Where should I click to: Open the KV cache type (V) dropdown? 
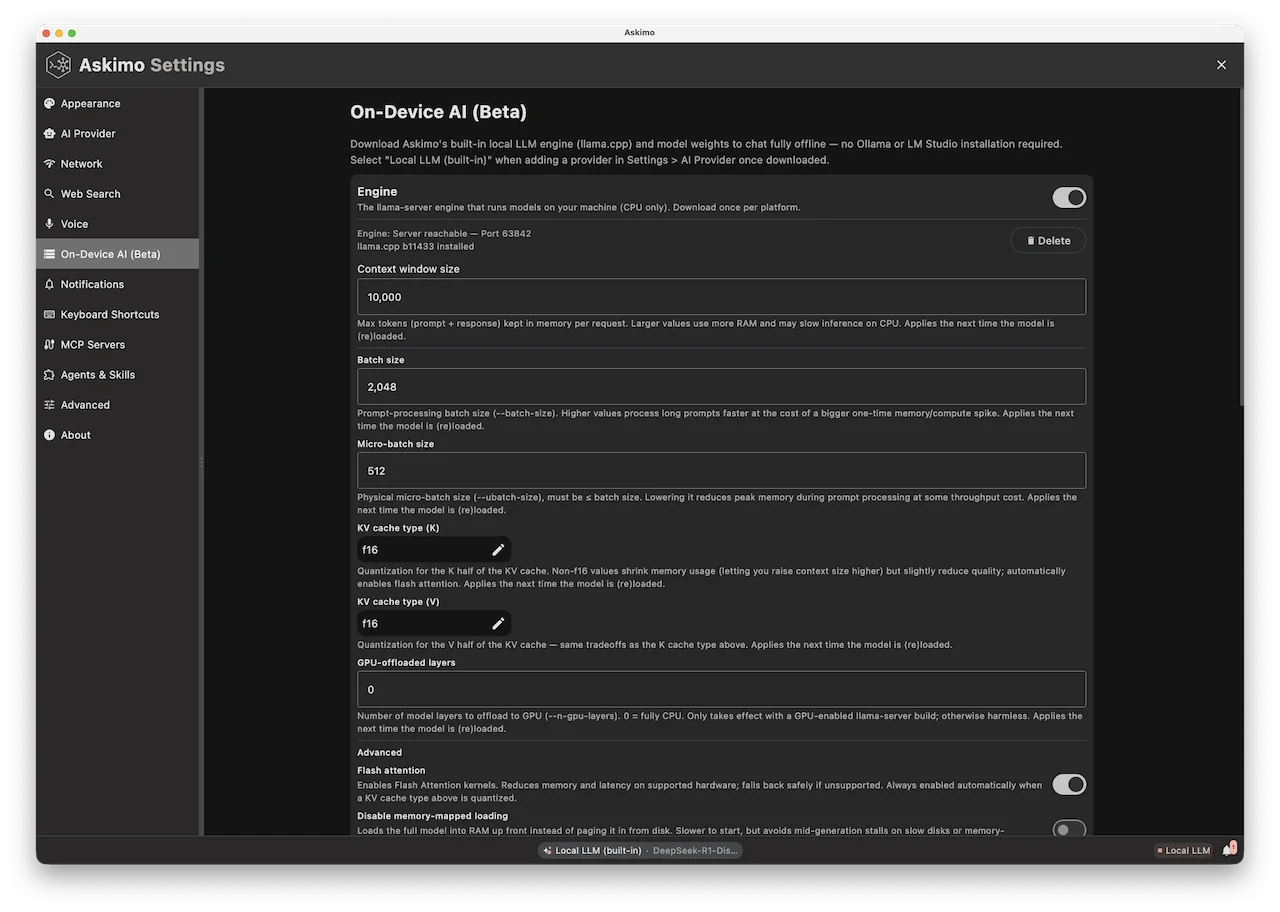(x=434, y=624)
